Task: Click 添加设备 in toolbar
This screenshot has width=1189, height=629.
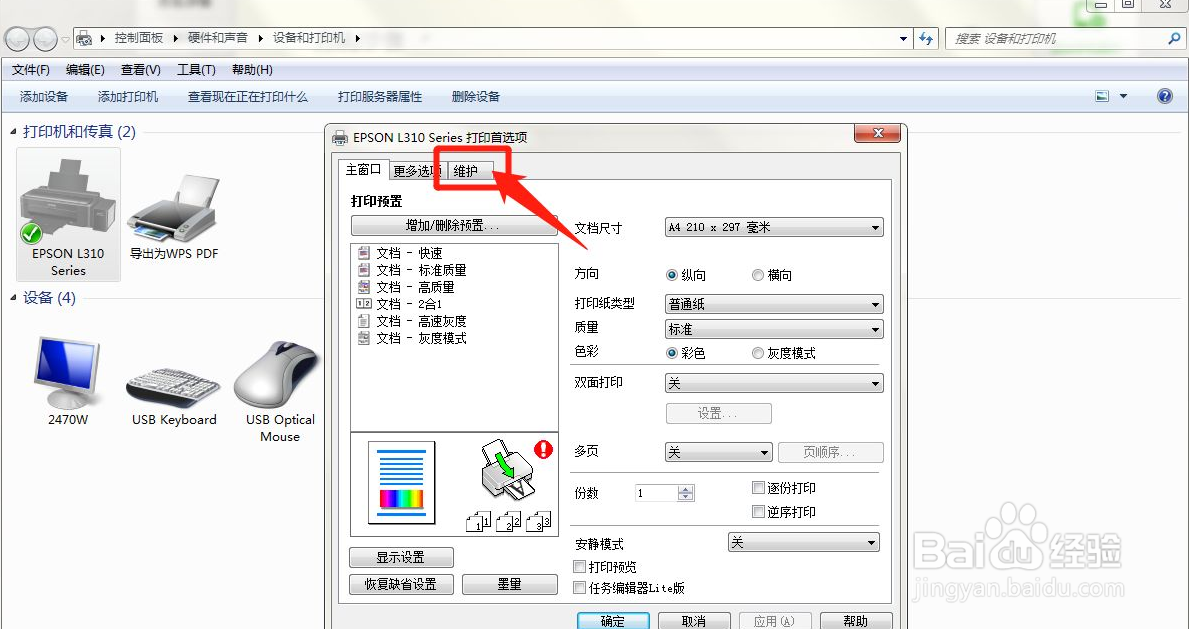Action: pyautogui.click(x=44, y=96)
